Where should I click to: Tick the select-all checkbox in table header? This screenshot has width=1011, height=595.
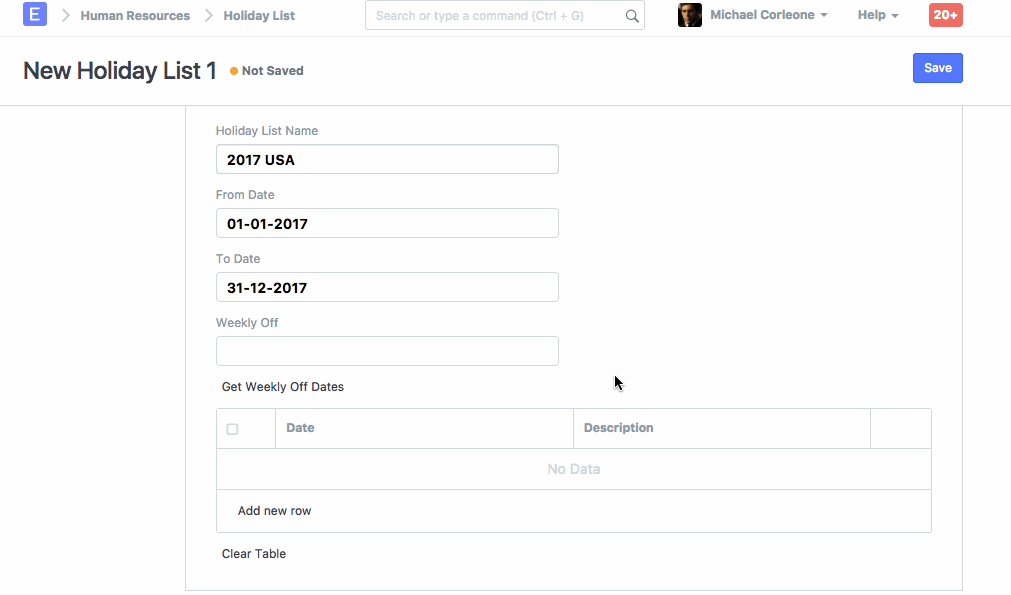click(233, 429)
